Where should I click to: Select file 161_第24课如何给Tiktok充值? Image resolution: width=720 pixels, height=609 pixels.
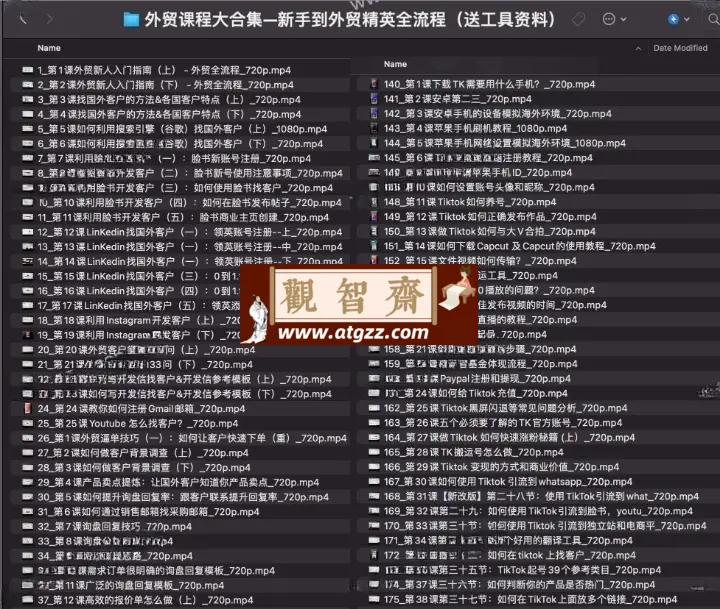tap(475, 393)
